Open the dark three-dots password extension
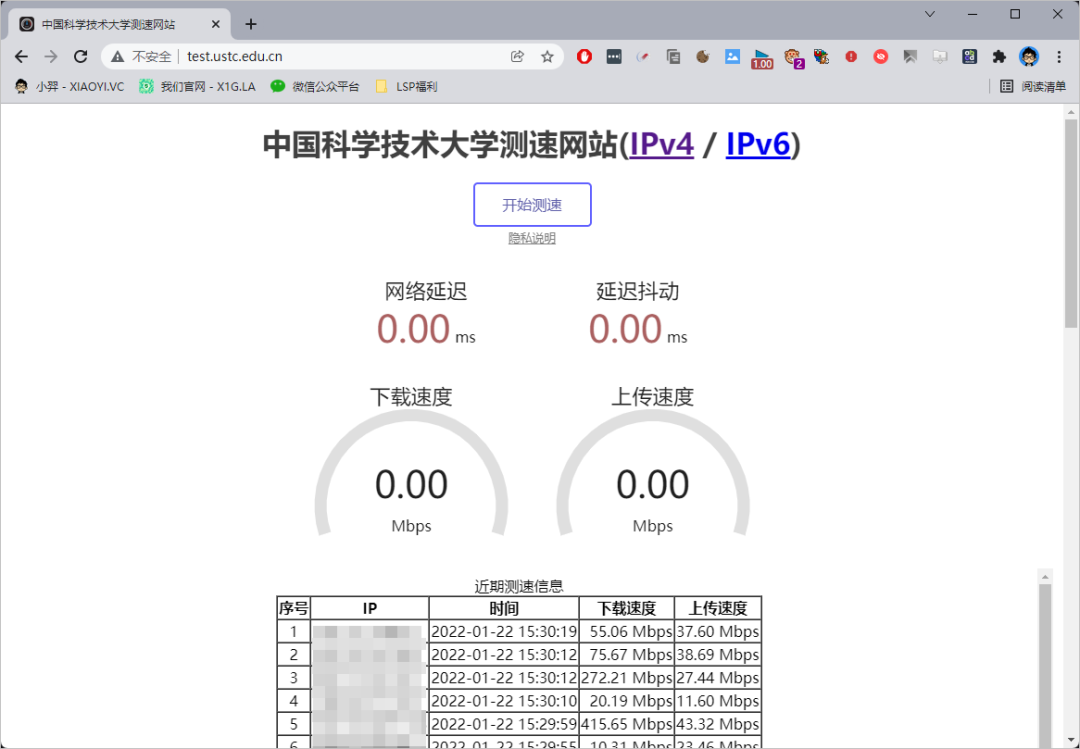1080x749 pixels. (614, 57)
